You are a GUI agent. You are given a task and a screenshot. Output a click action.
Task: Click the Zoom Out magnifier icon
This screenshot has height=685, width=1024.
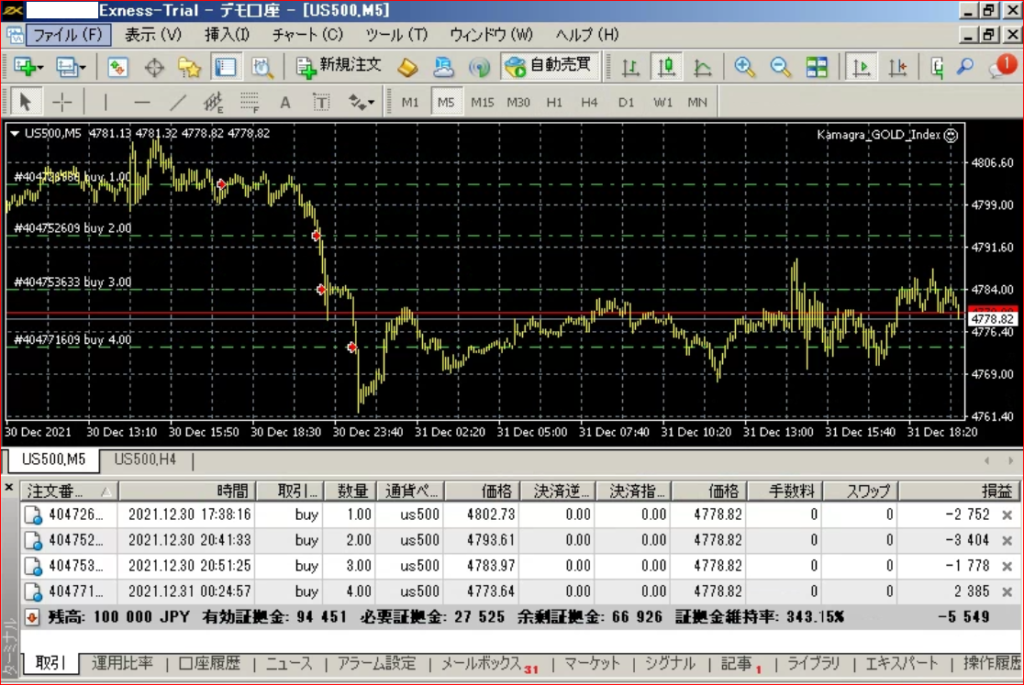pyautogui.click(x=780, y=68)
